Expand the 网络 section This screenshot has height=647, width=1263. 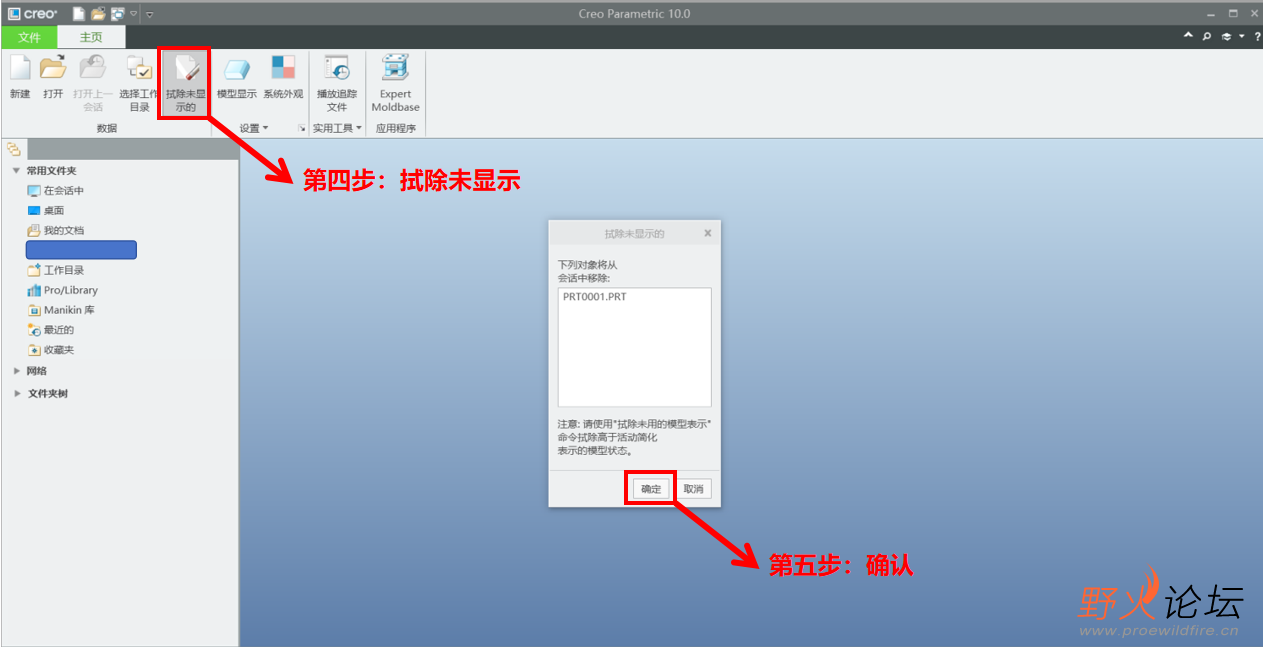point(16,371)
